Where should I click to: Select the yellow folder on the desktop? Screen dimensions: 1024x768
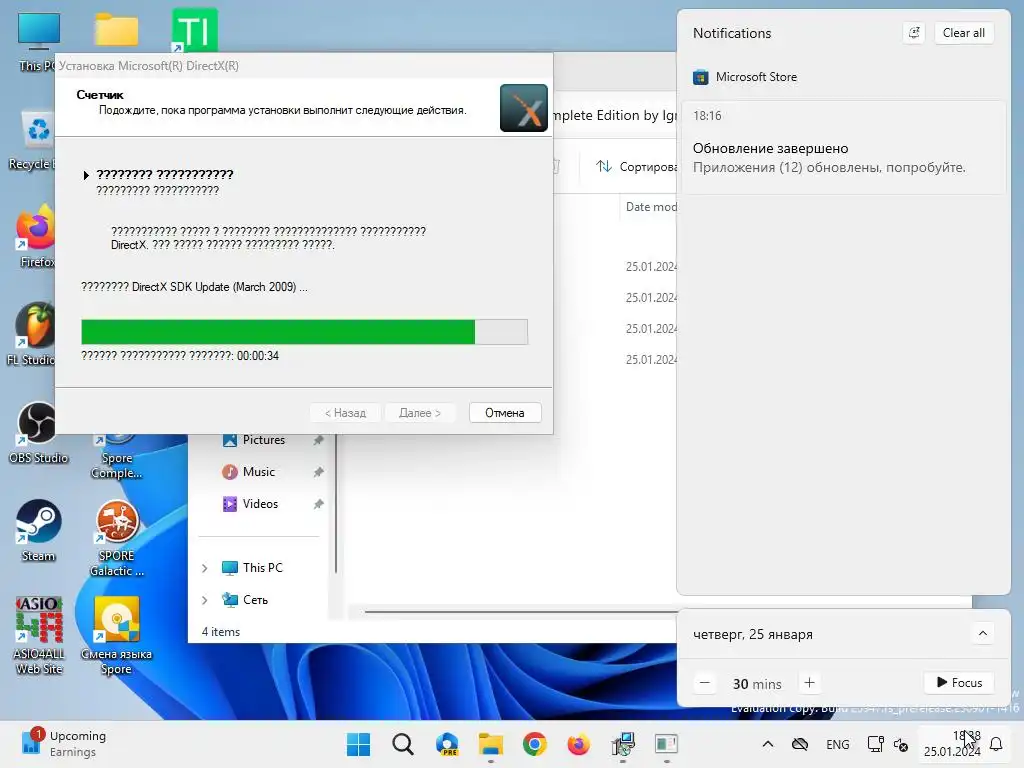117,30
